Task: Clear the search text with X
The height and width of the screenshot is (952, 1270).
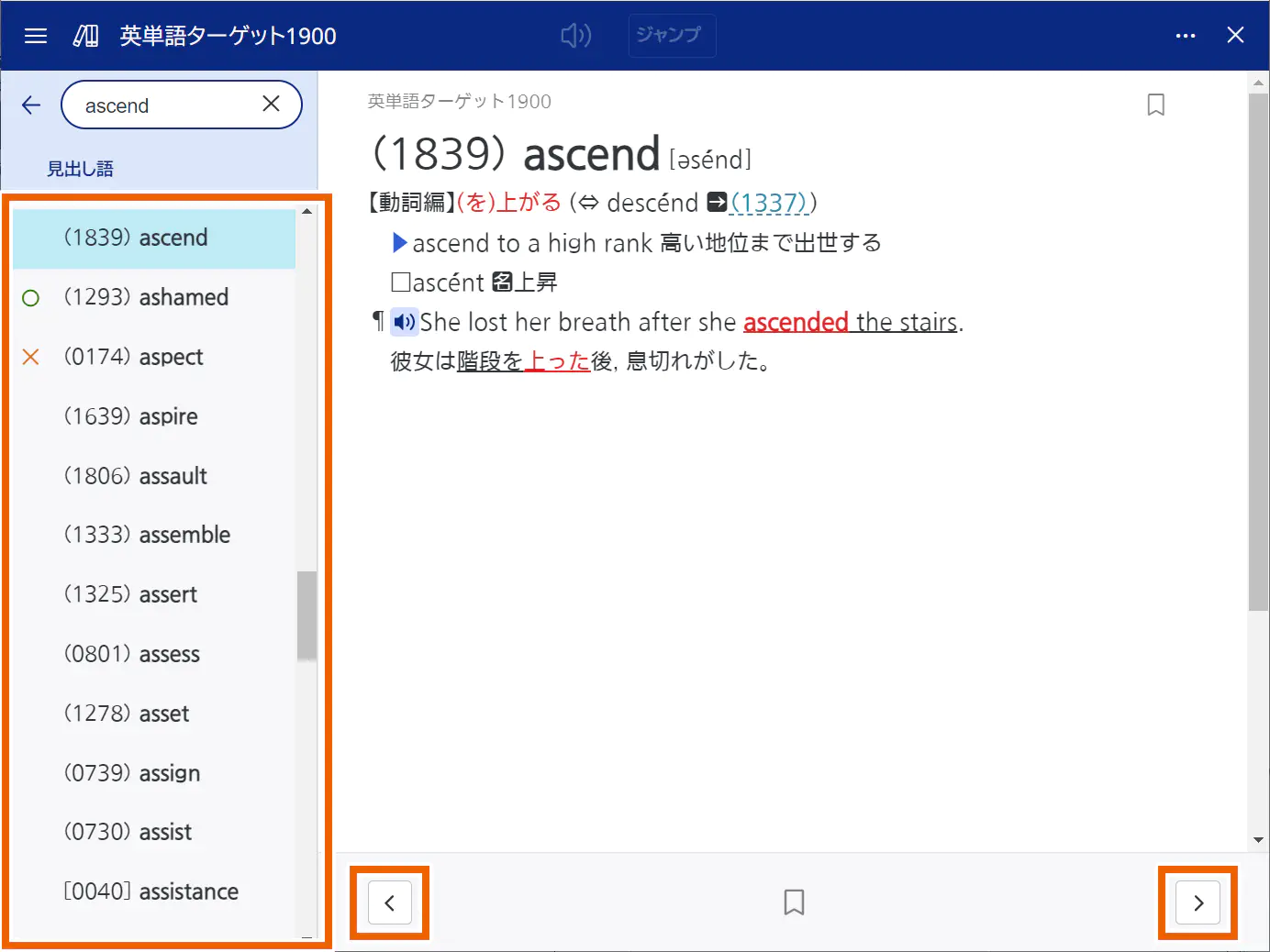Action: click(x=271, y=104)
